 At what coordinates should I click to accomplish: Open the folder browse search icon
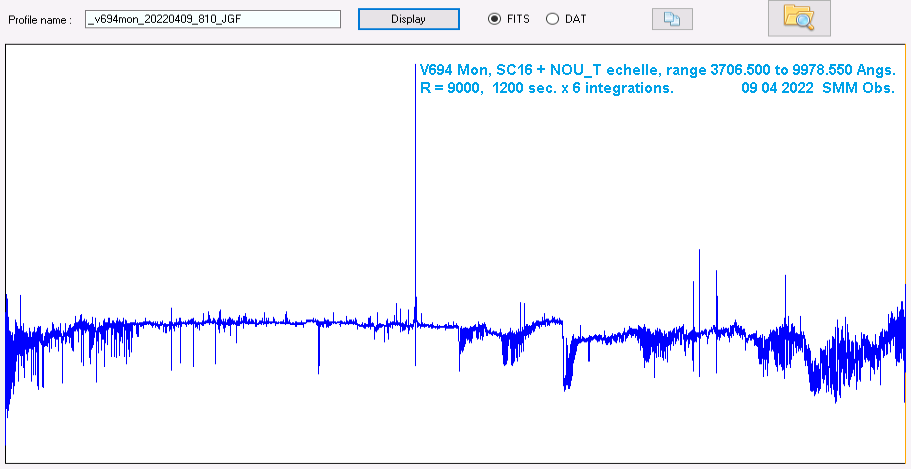click(x=798, y=18)
